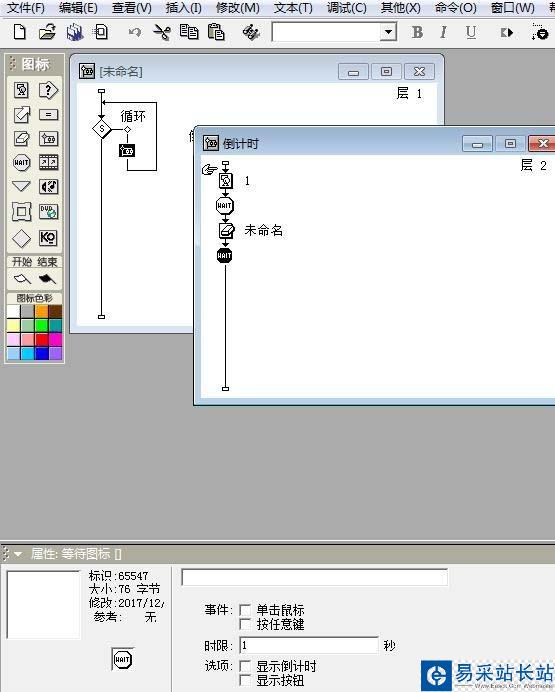Open the 查看(V) menu

tap(131, 8)
